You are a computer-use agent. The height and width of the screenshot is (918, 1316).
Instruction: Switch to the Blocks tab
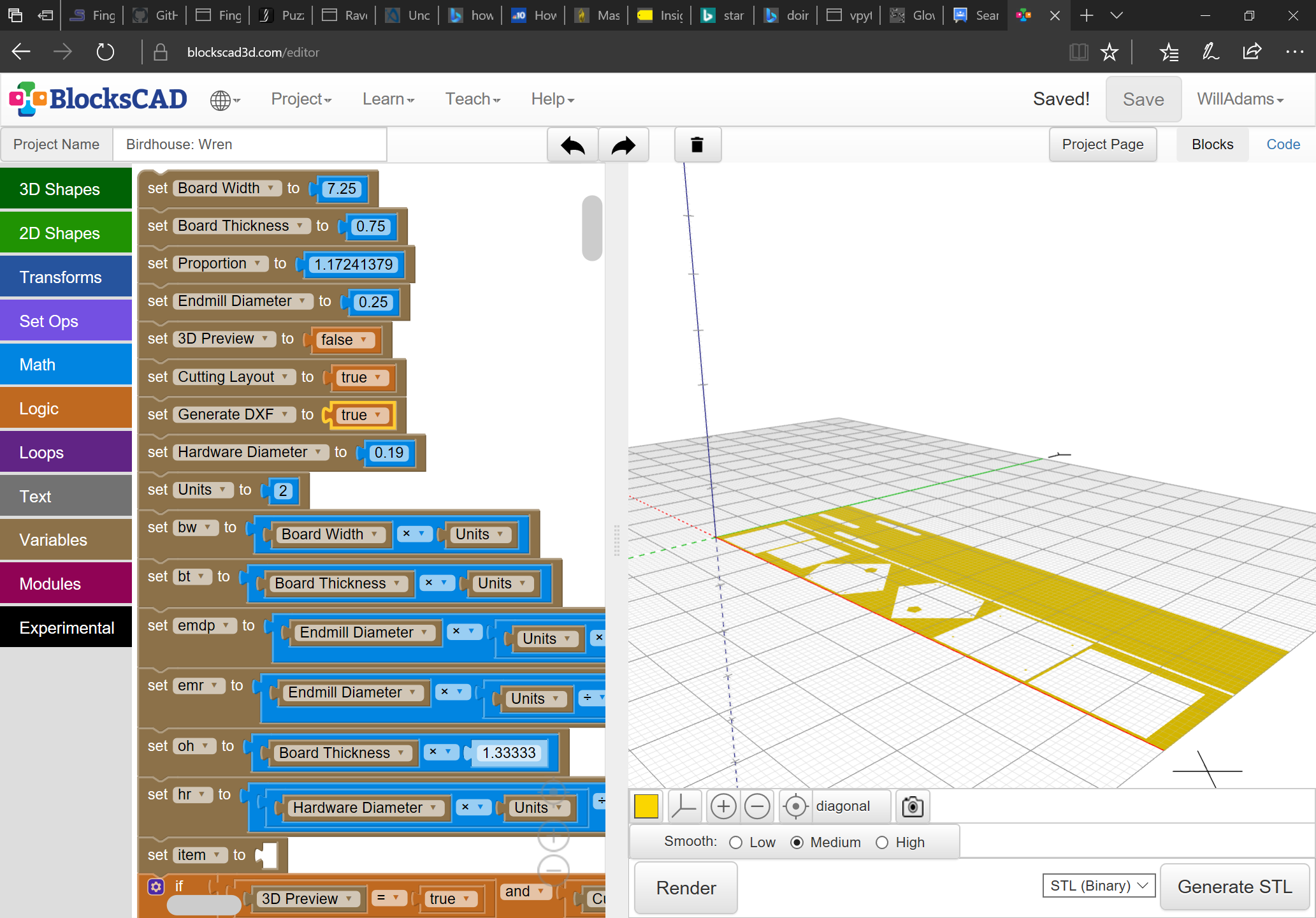[x=1212, y=145]
